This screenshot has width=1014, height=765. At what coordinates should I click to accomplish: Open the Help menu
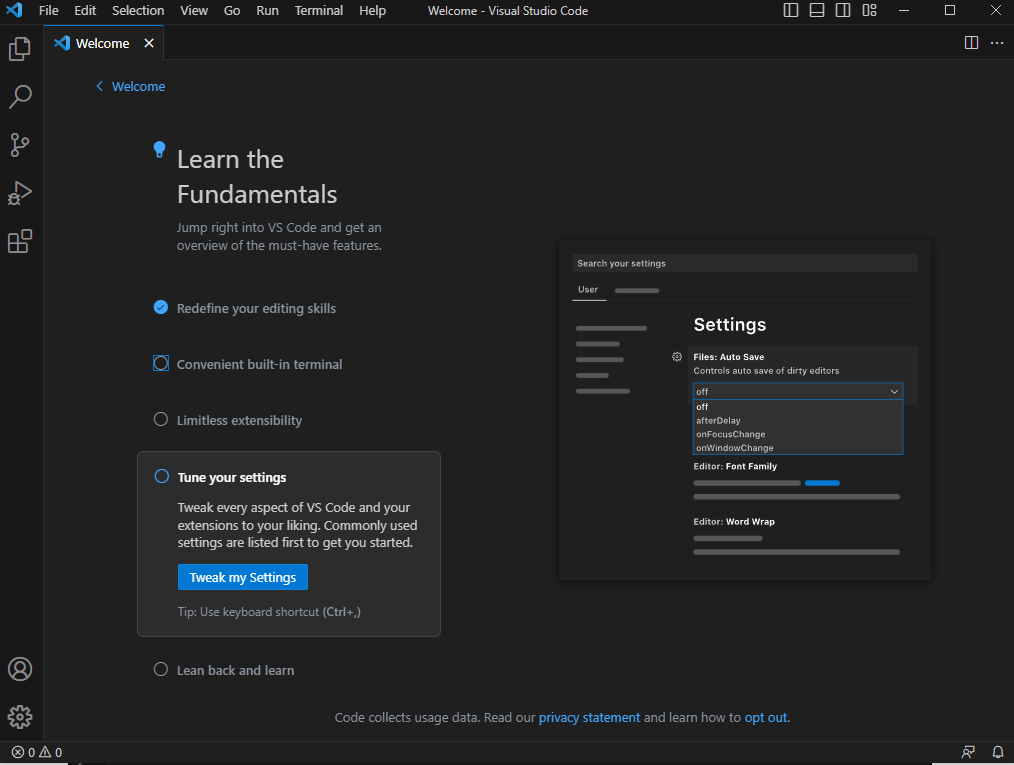pos(372,10)
